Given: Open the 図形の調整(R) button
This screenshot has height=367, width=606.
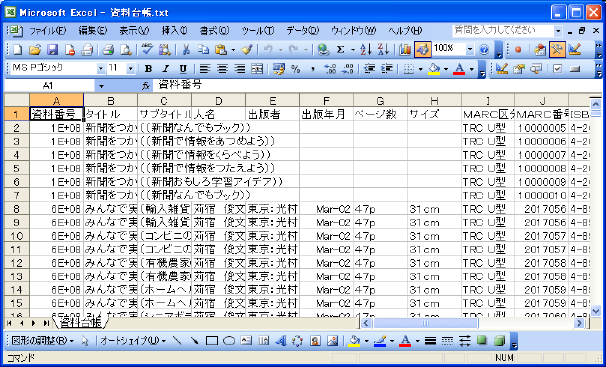Looking at the screenshot, I should pyautogui.click(x=43, y=340).
